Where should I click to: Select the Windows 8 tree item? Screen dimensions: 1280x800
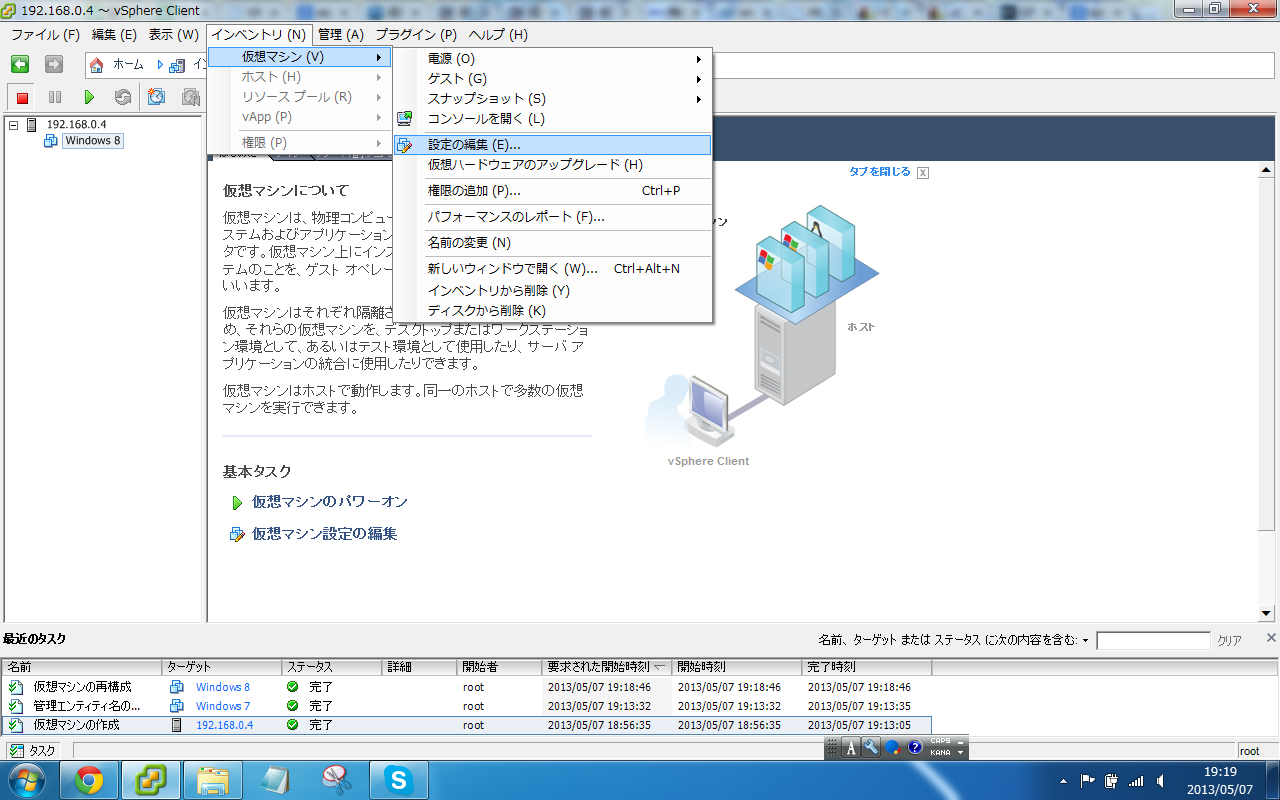[x=93, y=141]
